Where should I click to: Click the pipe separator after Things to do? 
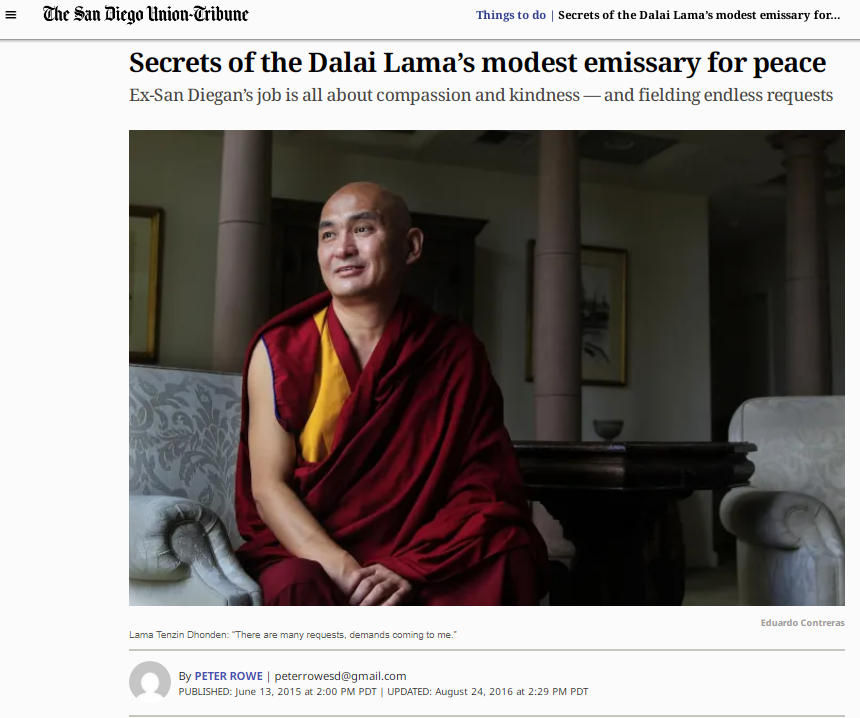coord(552,15)
